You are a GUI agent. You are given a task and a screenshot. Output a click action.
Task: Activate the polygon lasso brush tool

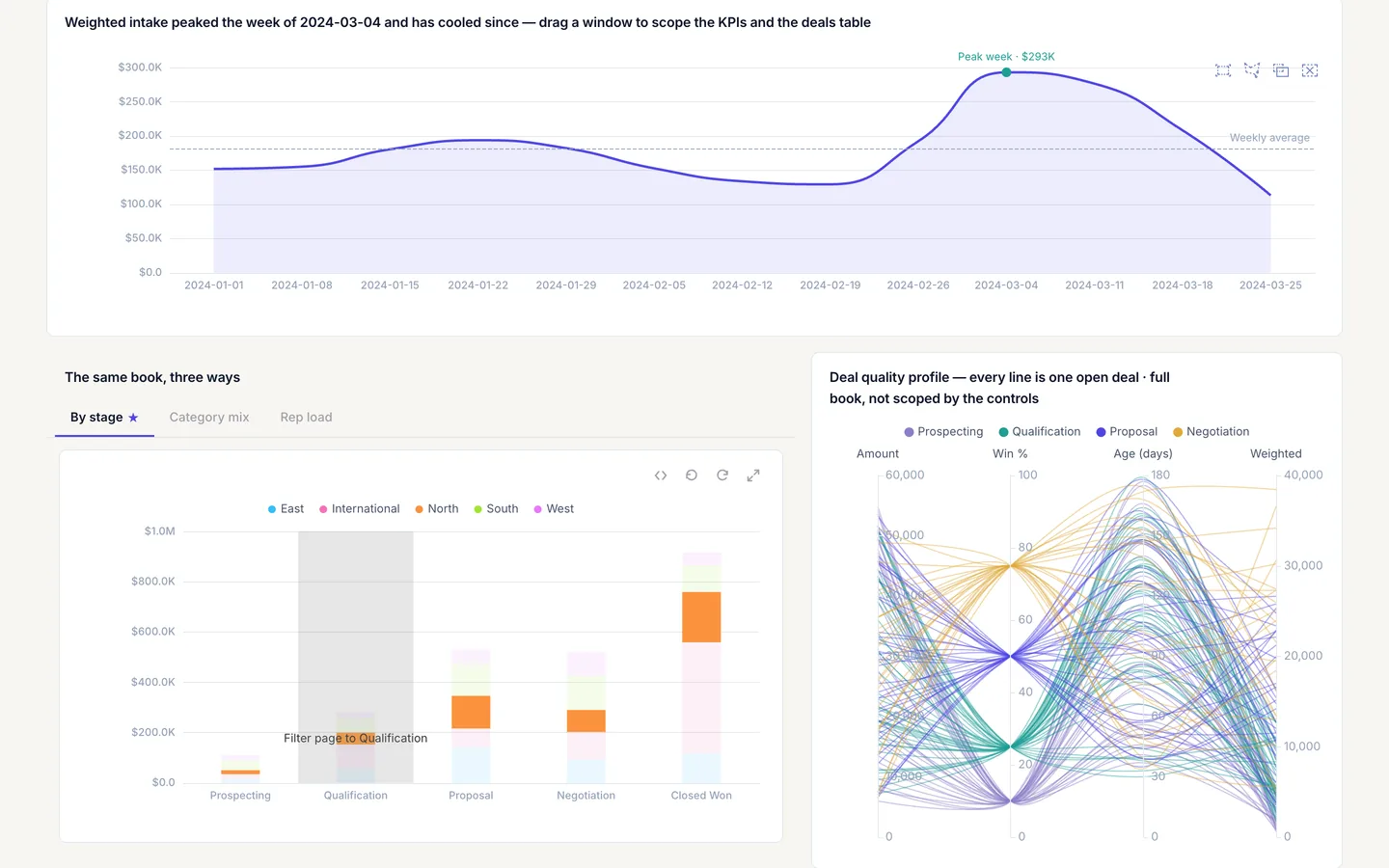[1252, 70]
